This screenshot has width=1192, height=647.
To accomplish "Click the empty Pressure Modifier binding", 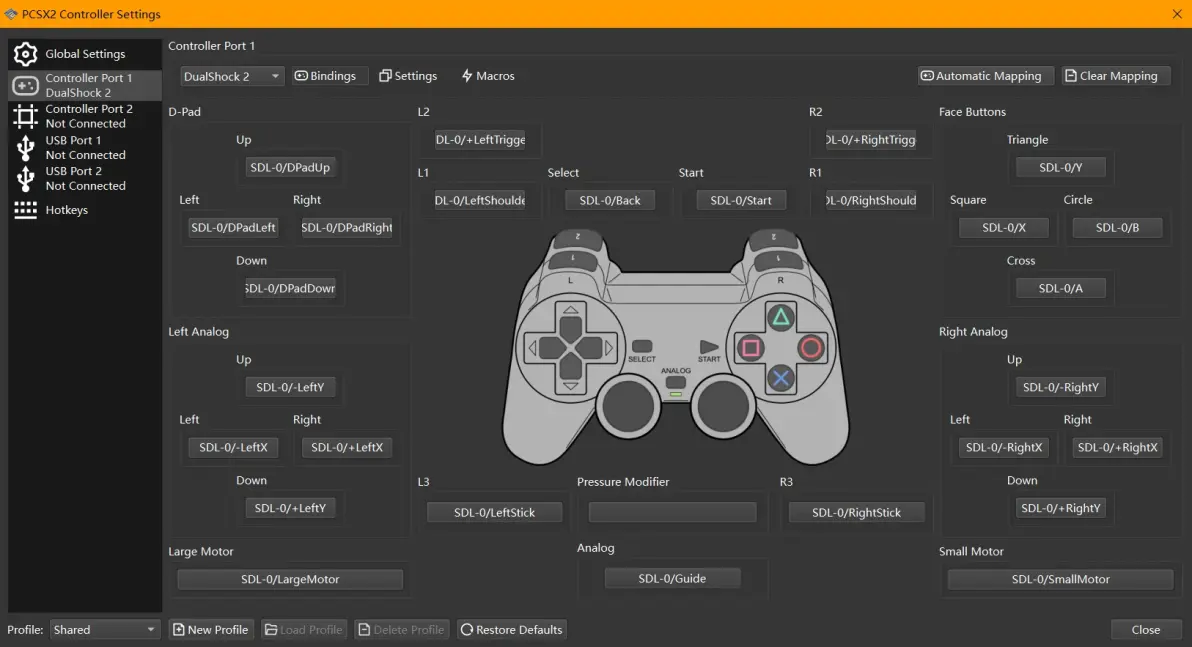I will coord(672,512).
